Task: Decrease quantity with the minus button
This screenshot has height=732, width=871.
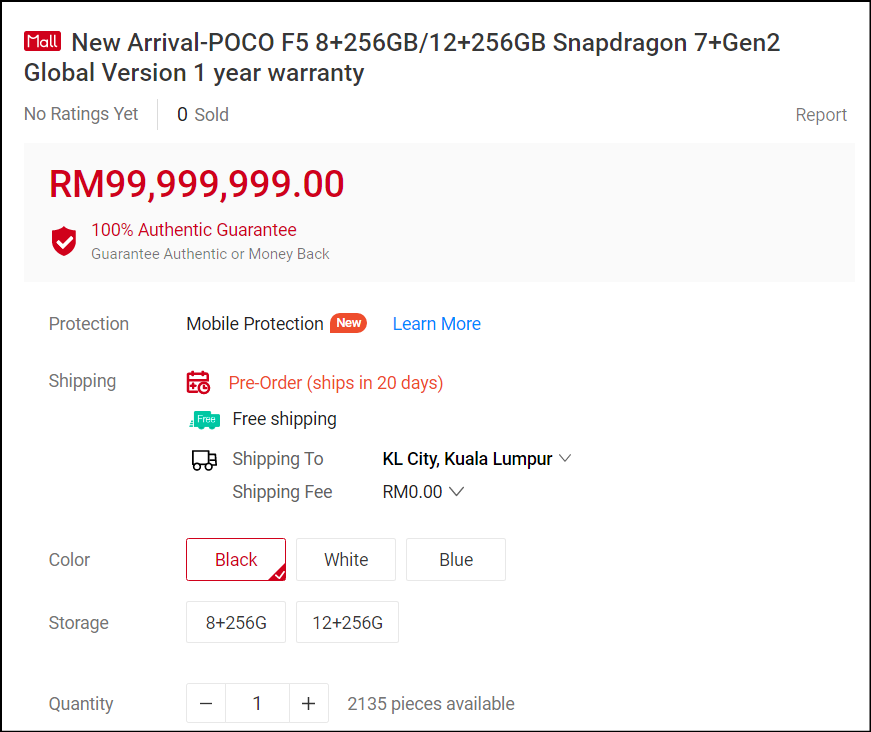Action: (206, 703)
